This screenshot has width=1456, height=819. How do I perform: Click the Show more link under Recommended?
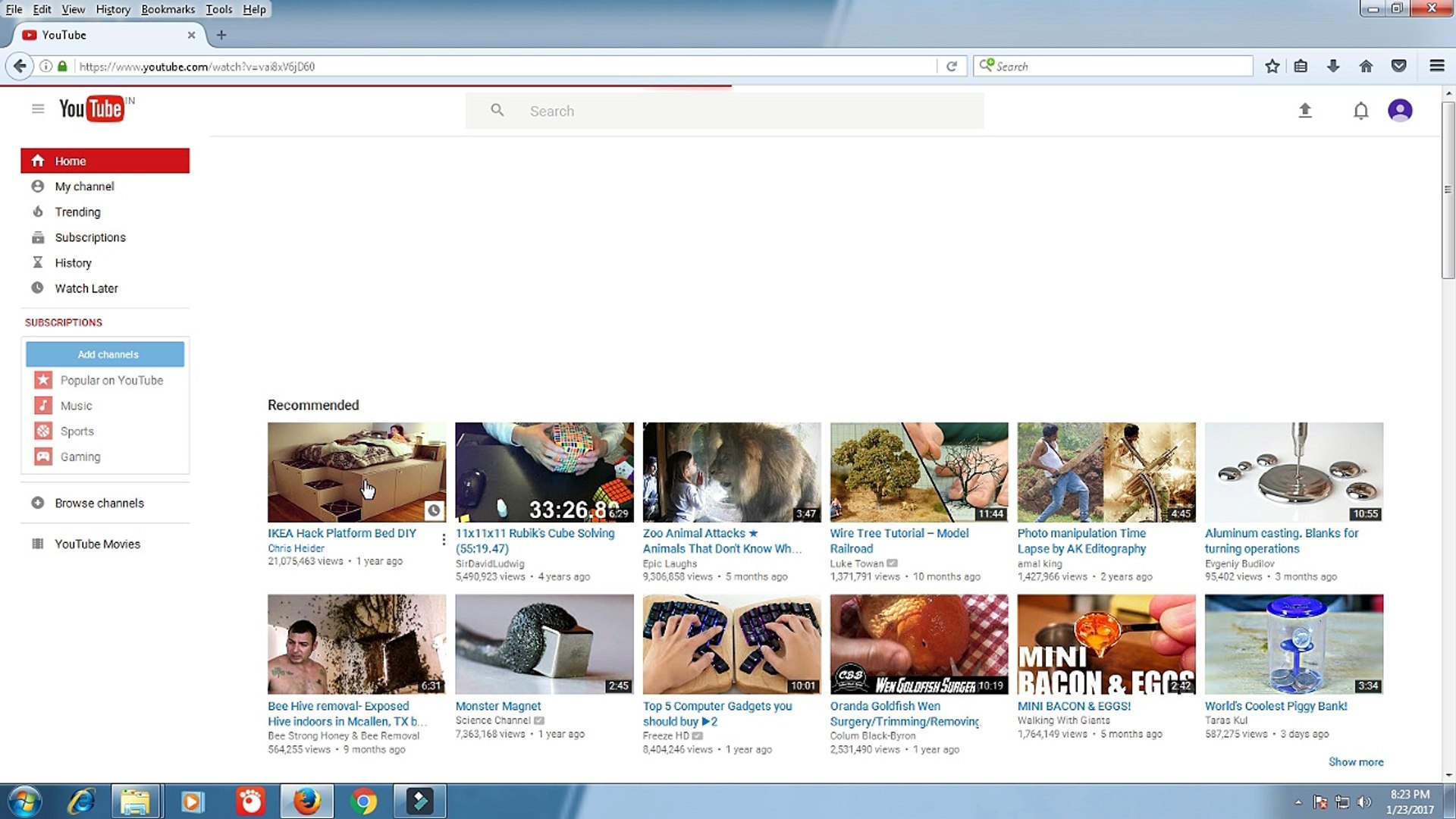[1355, 761]
